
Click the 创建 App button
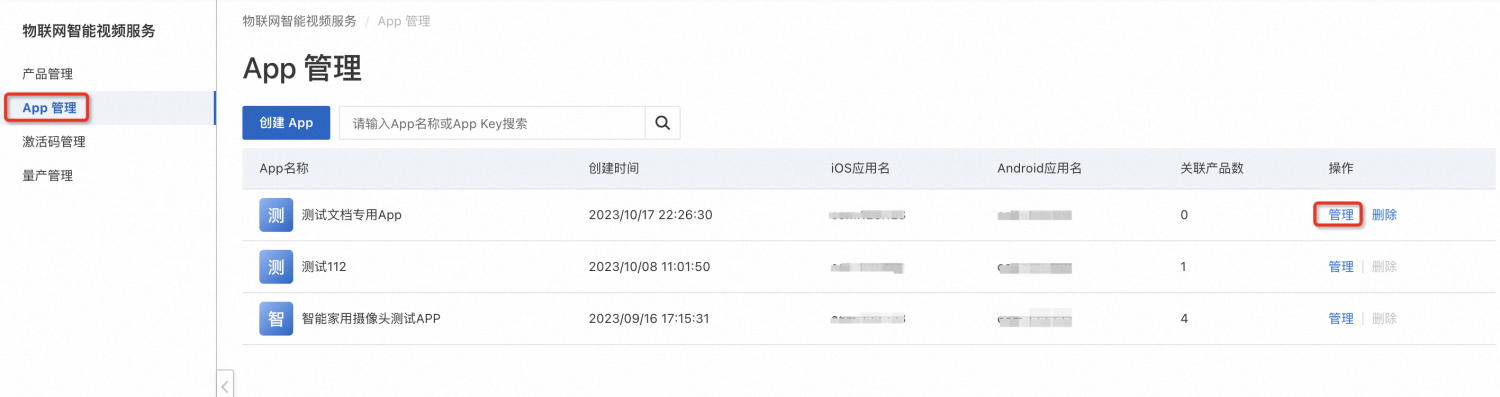(x=286, y=123)
